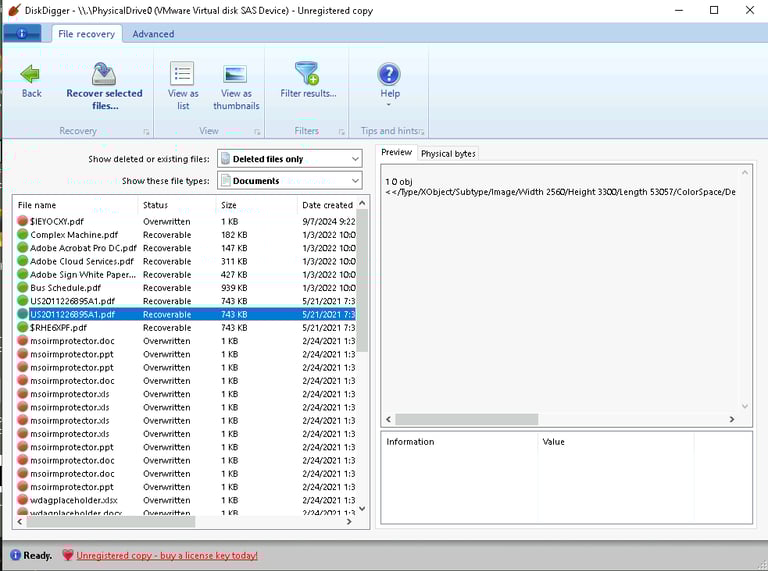Click file list scroll right arrow
Image resolution: width=768 pixels, height=571 pixels.
click(349, 522)
